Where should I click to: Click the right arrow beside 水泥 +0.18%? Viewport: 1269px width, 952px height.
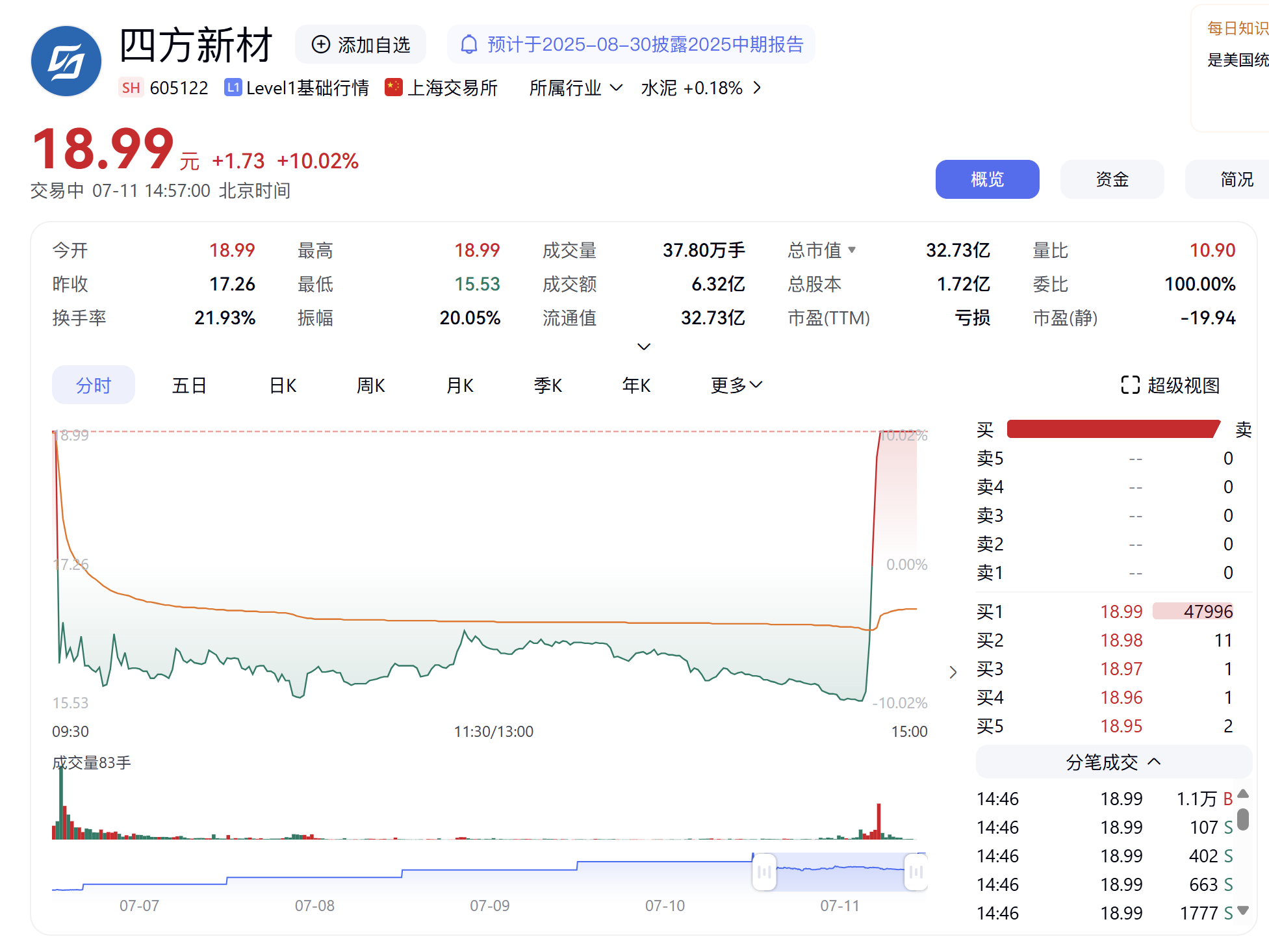coord(757,88)
